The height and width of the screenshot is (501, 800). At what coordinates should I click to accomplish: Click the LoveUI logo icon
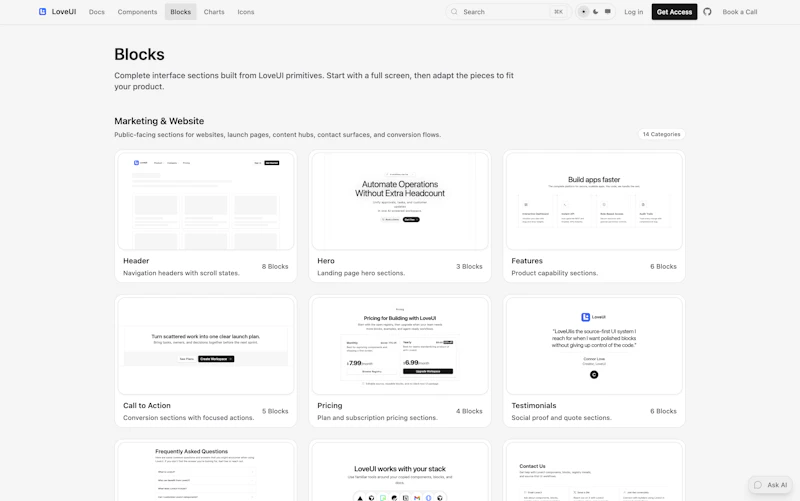coord(42,12)
